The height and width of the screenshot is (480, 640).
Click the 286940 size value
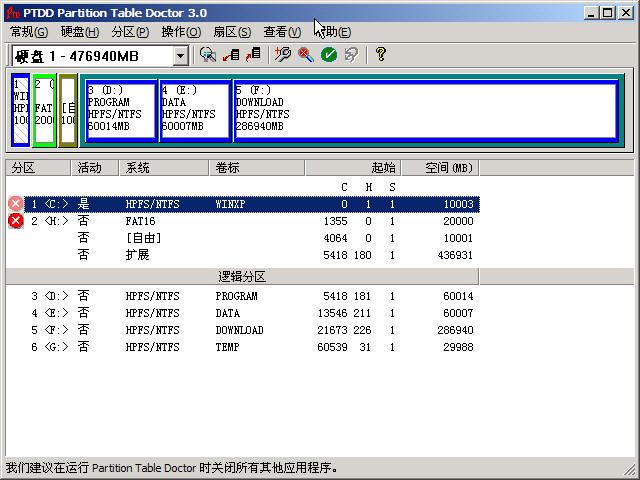455,330
